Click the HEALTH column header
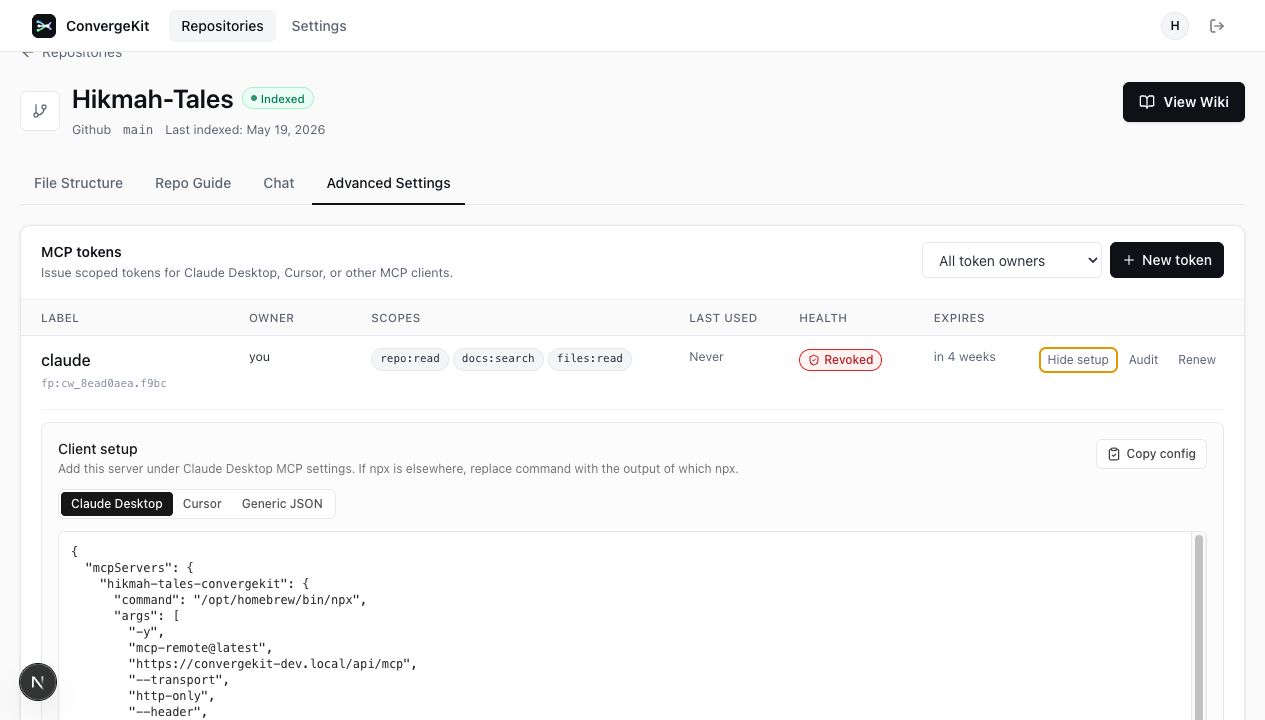The image size is (1265, 720). tap(823, 318)
